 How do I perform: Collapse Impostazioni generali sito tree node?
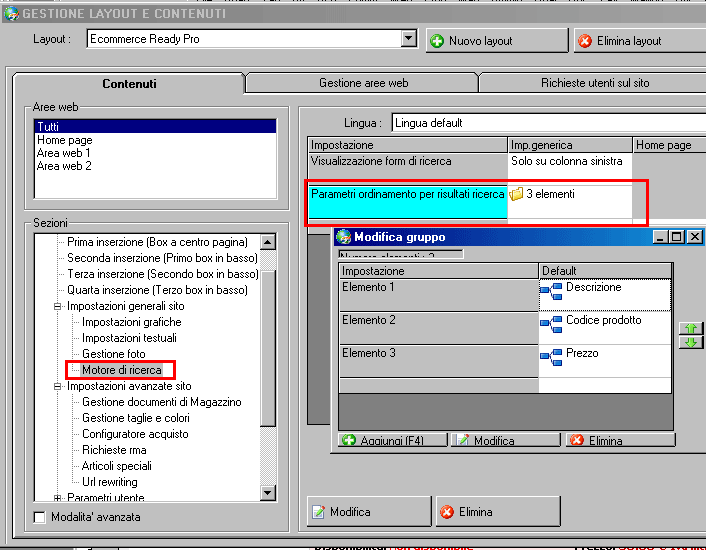(57, 307)
